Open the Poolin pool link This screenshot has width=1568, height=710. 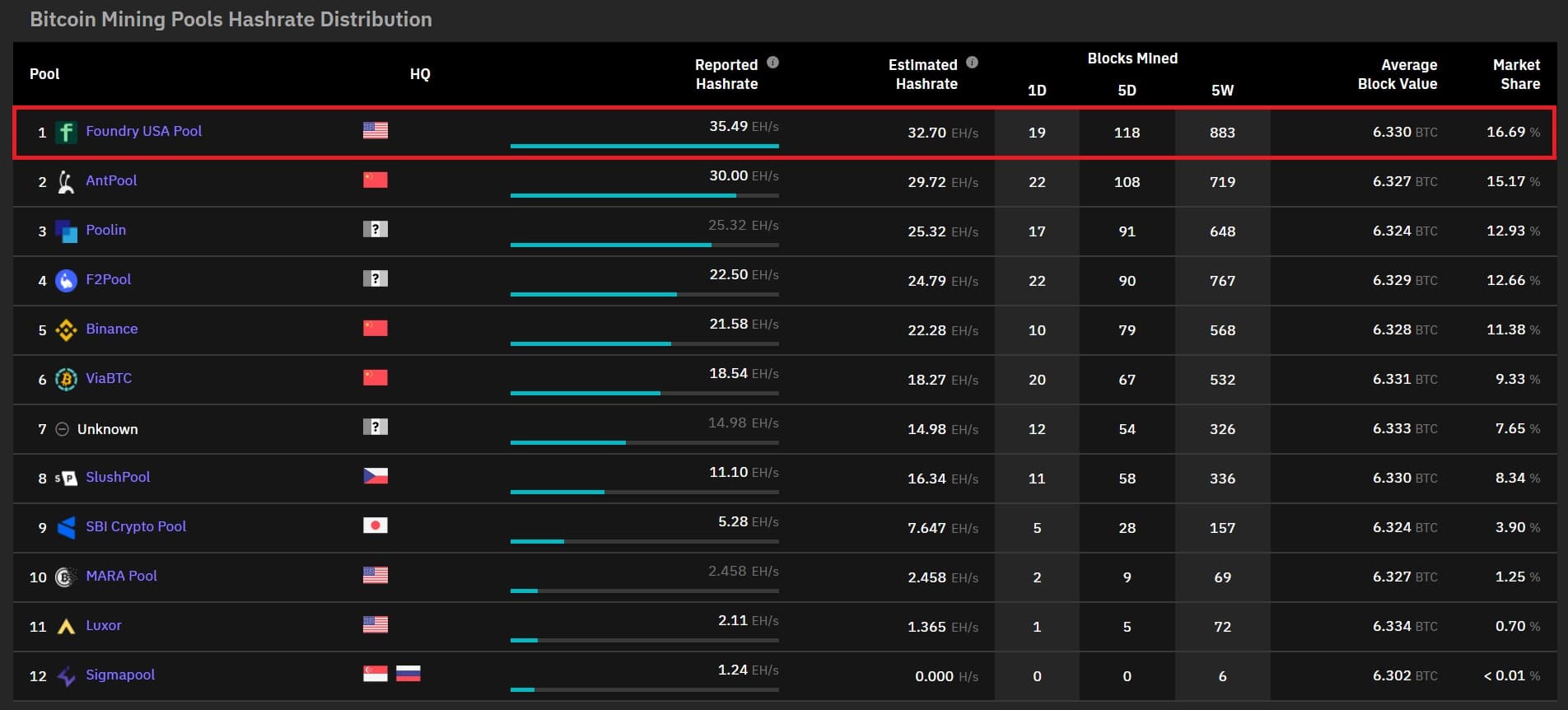point(105,230)
